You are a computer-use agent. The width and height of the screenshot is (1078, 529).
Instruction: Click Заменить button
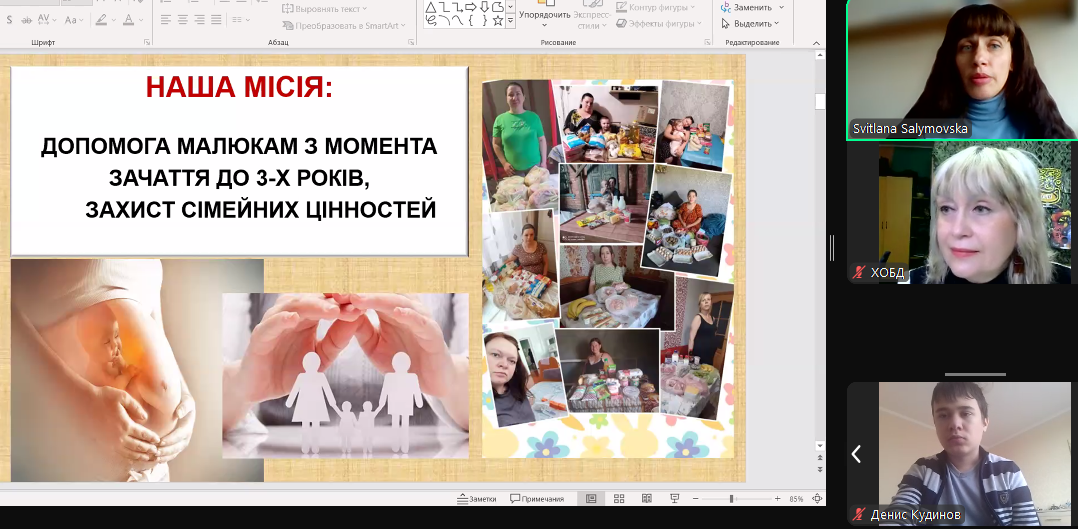coord(746,8)
